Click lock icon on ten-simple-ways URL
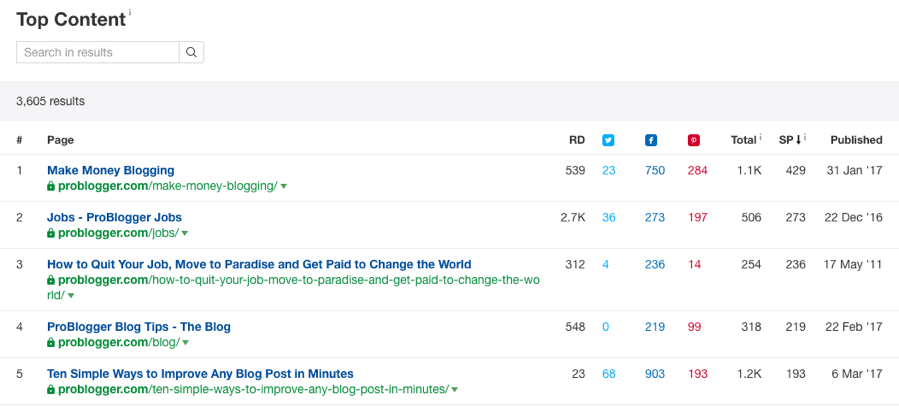Image resolution: width=899 pixels, height=407 pixels. tap(51, 390)
